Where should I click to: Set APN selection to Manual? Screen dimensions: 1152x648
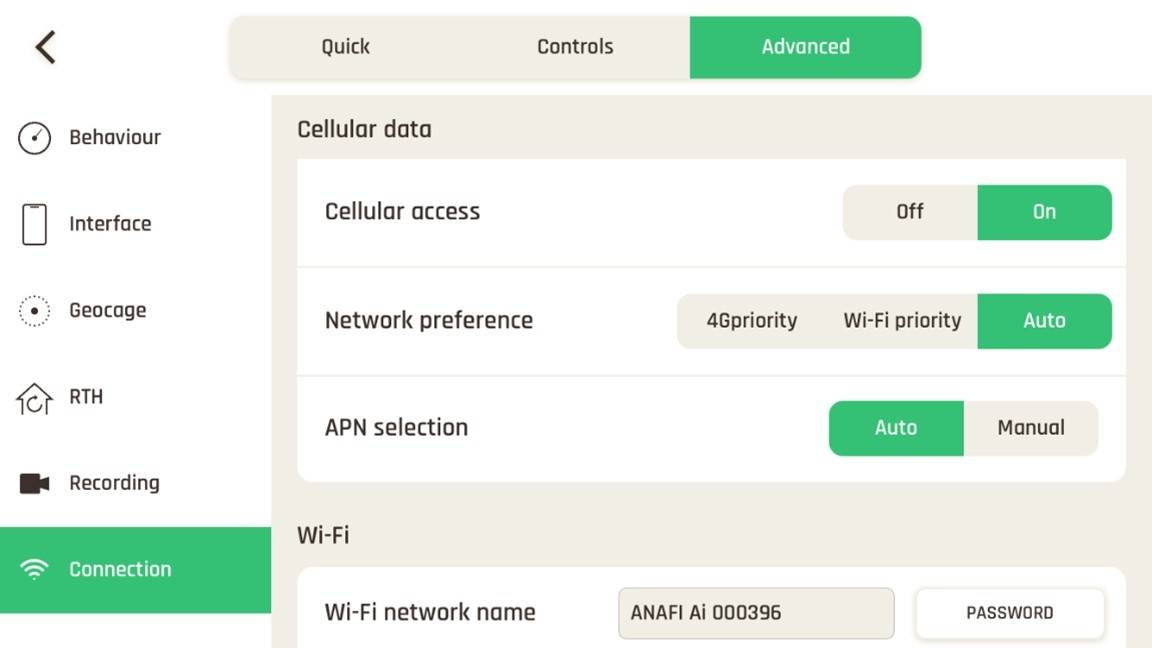click(1030, 428)
